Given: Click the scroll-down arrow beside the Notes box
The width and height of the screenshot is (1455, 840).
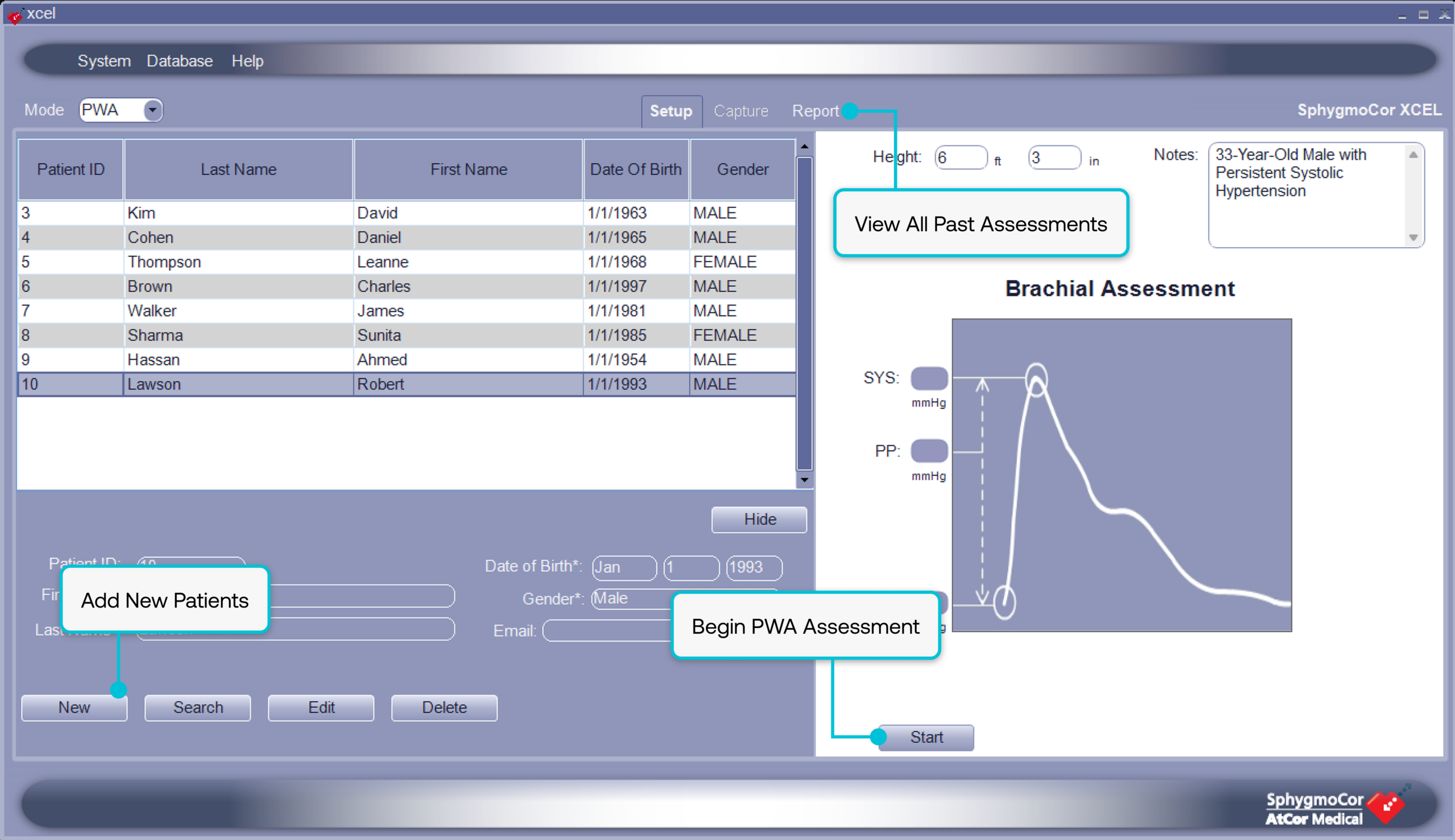Looking at the screenshot, I should (x=1413, y=237).
